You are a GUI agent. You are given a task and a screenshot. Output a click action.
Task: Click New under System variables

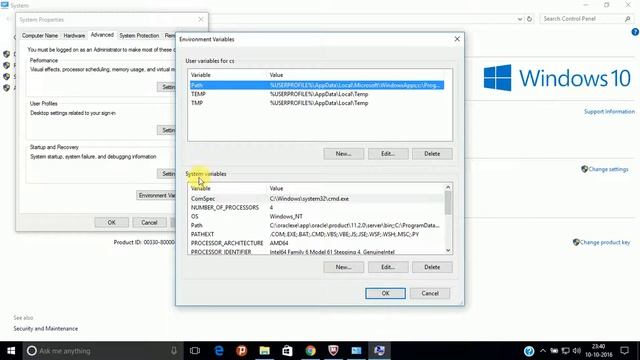343,267
